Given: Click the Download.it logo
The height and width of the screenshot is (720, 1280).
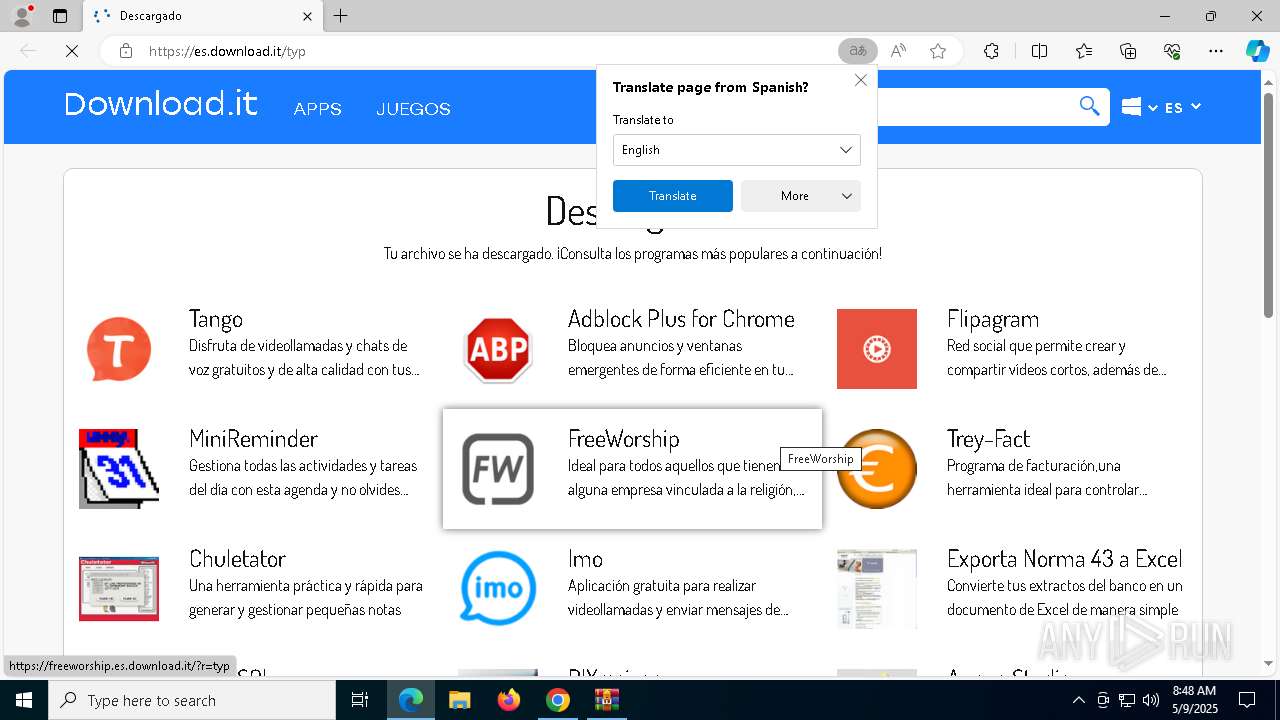Looking at the screenshot, I should tap(161, 104).
